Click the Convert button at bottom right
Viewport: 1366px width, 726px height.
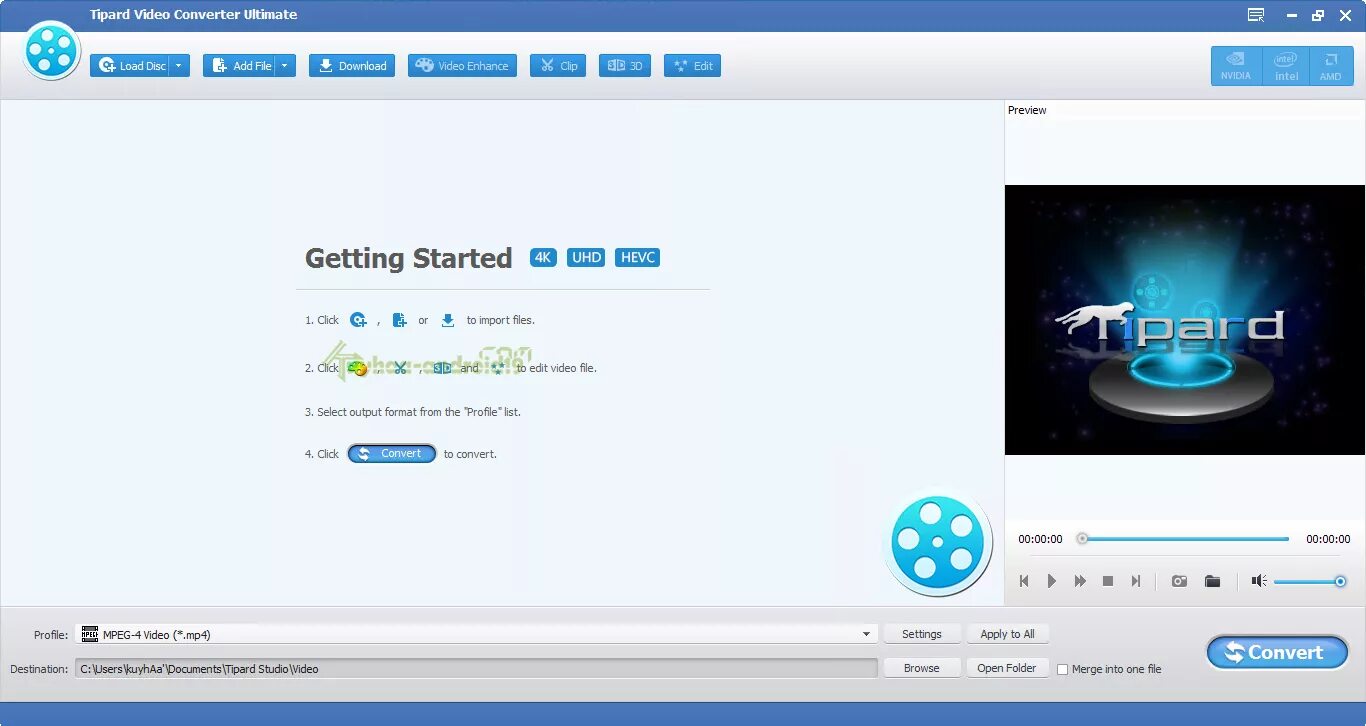point(1277,652)
